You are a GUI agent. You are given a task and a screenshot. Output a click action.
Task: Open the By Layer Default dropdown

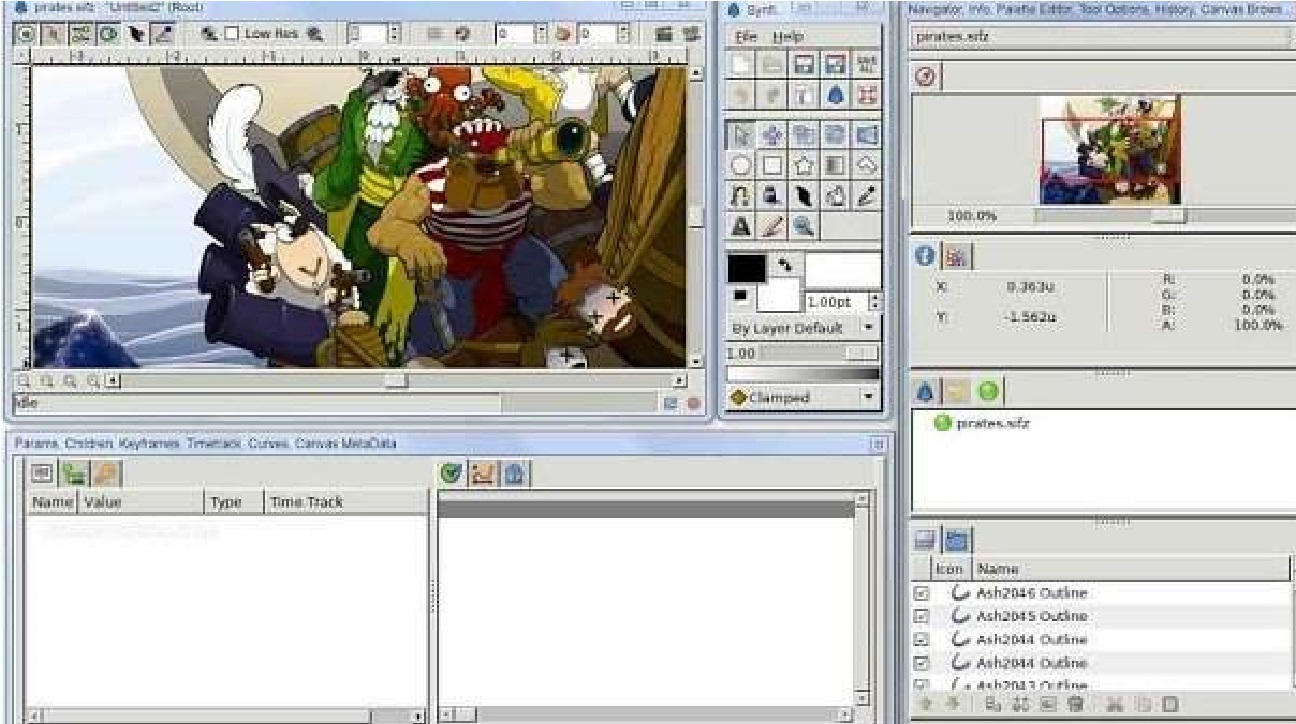(803, 328)
